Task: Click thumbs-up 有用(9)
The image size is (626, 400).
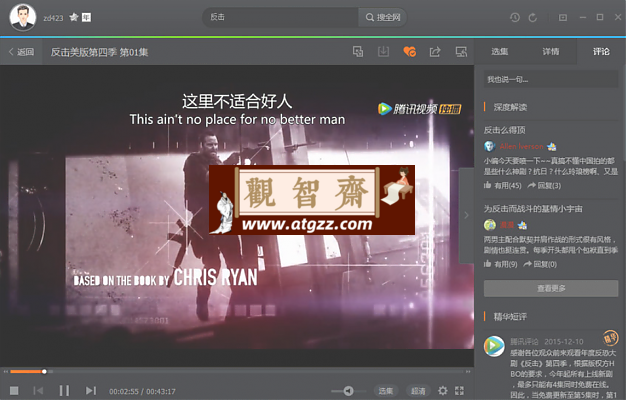Action: click(501, 264)
